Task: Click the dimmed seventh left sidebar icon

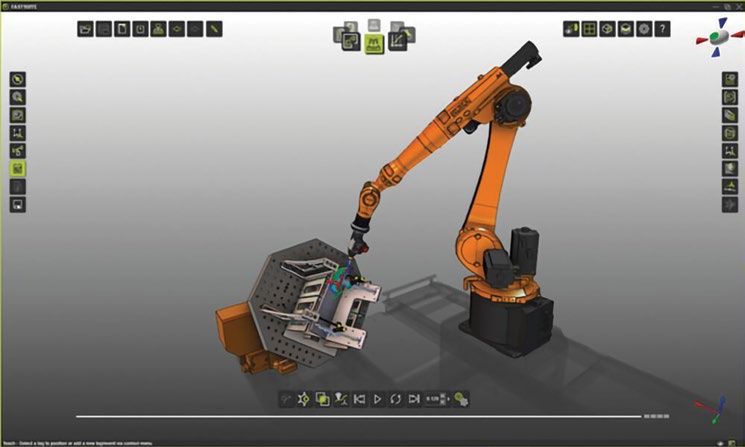Action: click(18, 187)
